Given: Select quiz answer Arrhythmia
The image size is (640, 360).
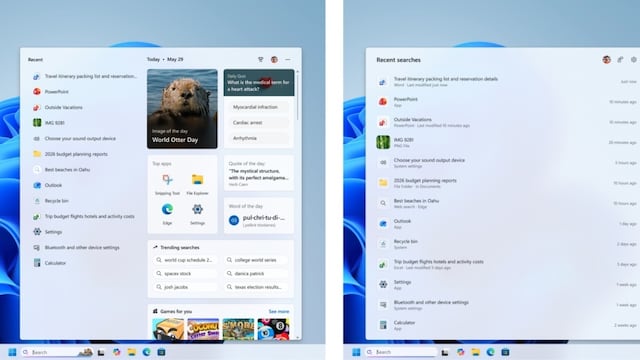Looking at the screenshot, I should click(x=259, y=138).
